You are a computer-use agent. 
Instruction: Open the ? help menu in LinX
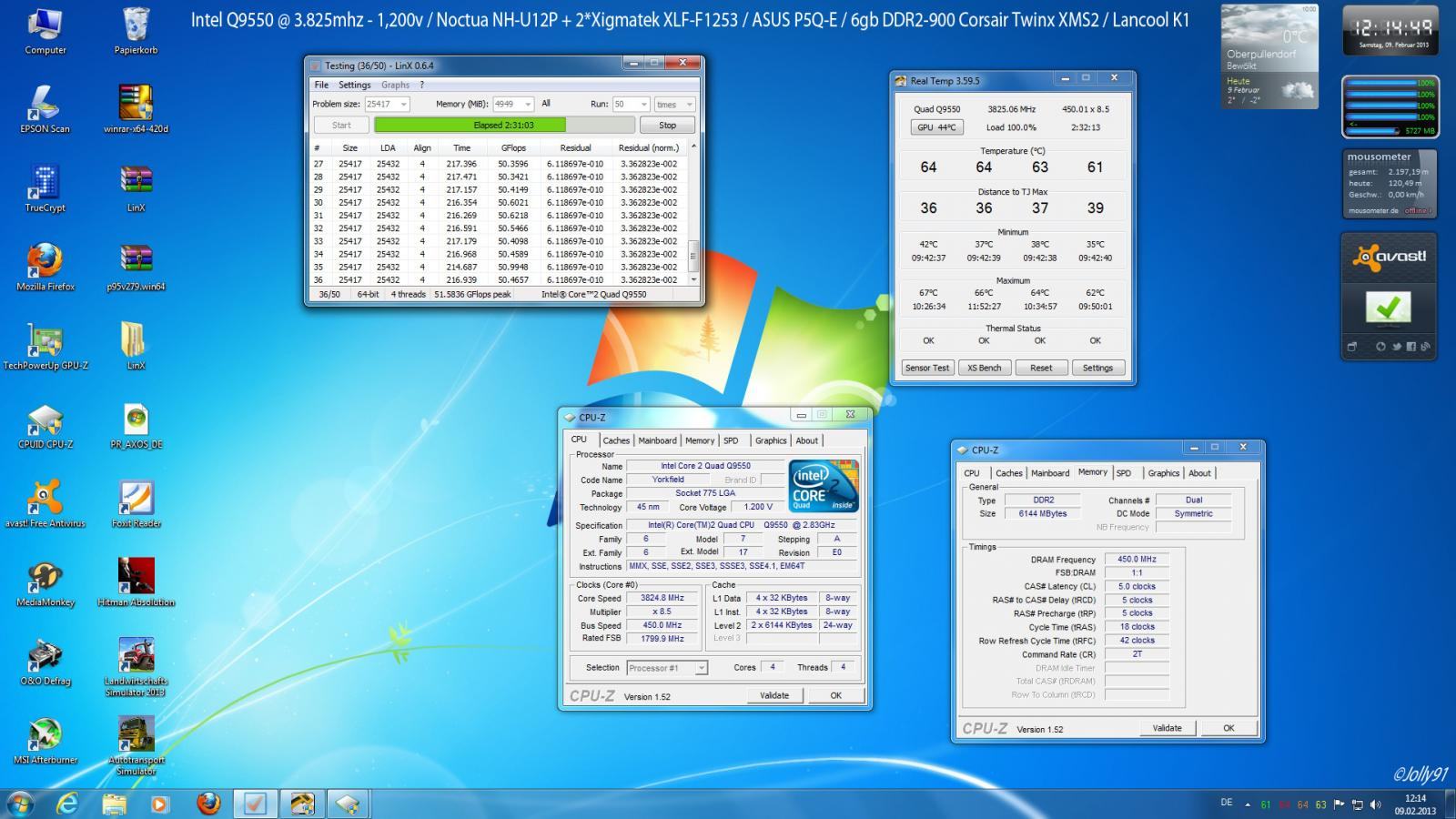[421, 85]
